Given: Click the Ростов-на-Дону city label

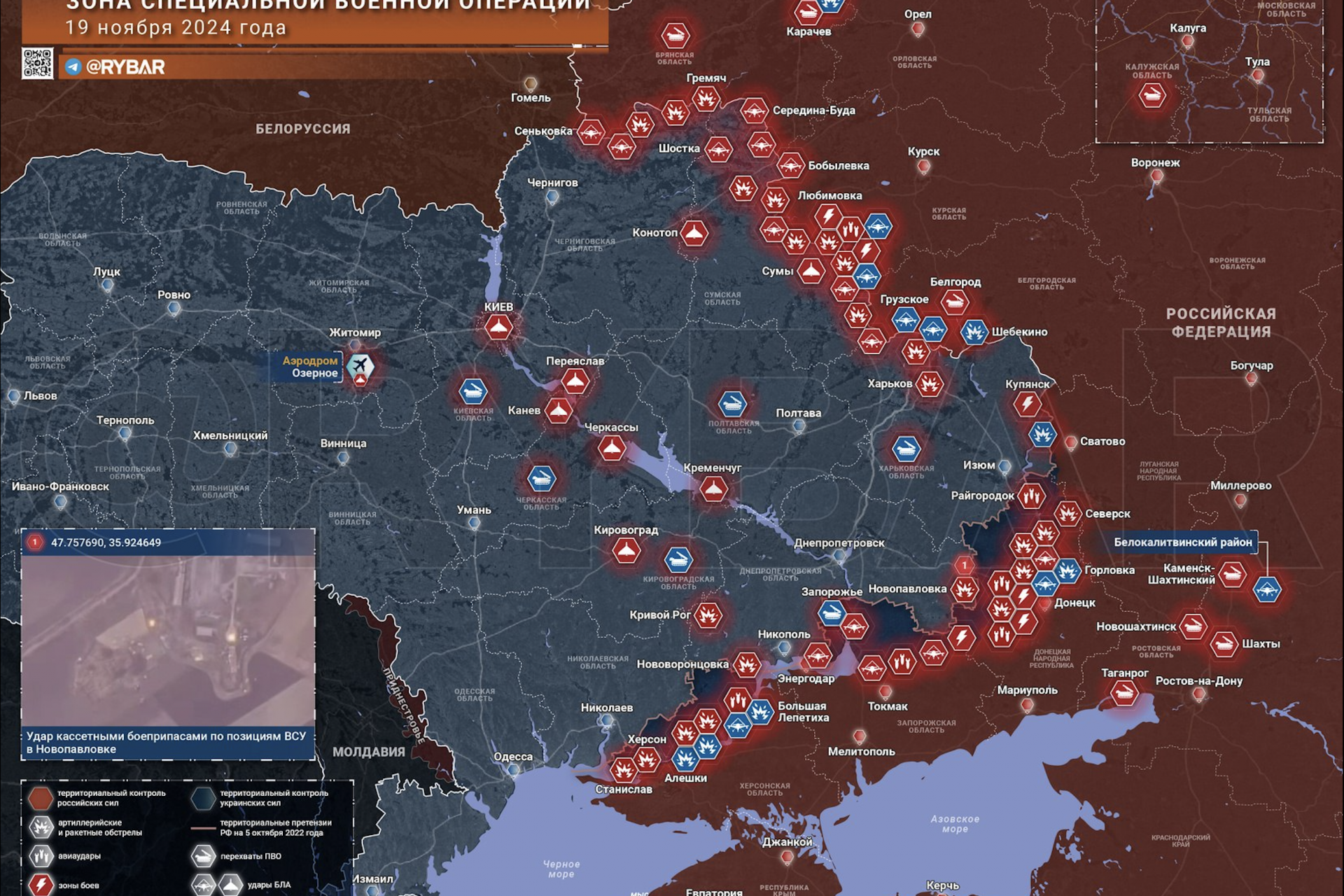Looking at the screenshot, I should tap(1199, 681).
